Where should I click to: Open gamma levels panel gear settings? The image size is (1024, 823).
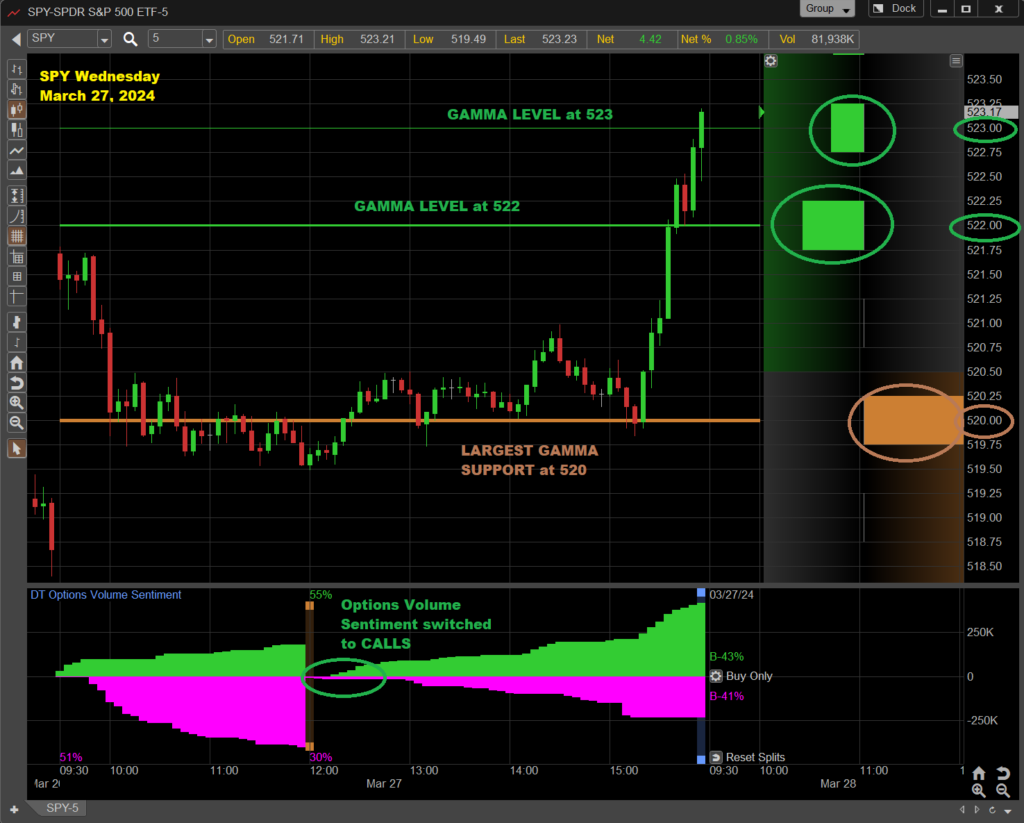(x=770, y=61)
